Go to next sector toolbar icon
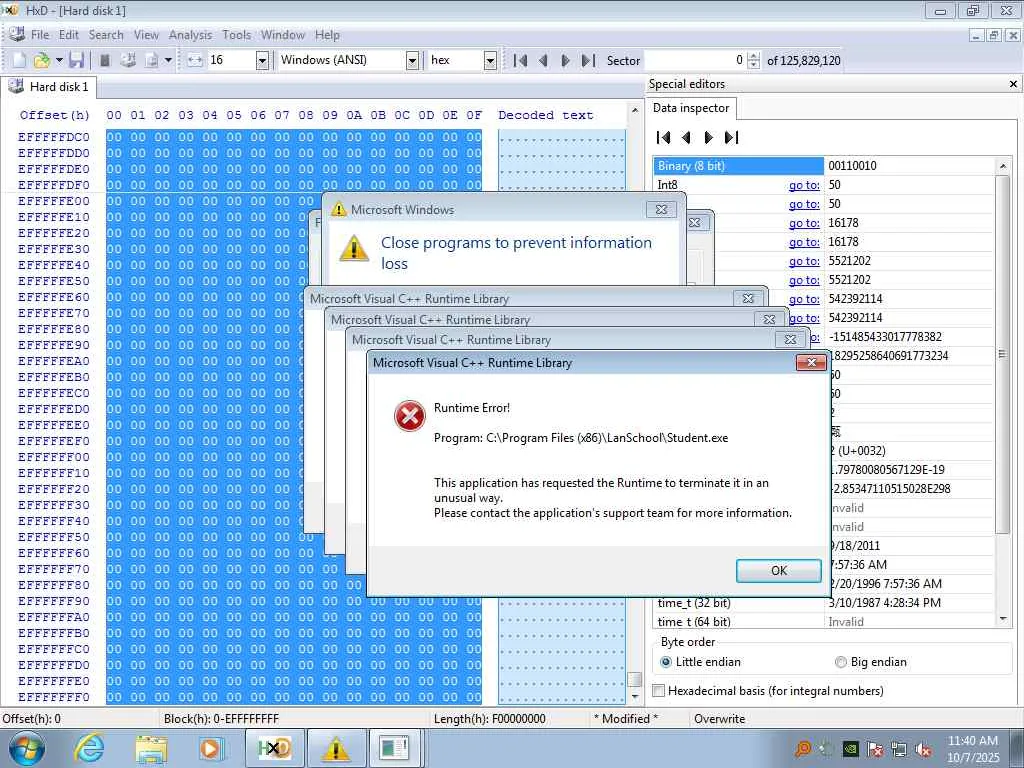This screenshot has height=768, width=1024. pyautogui.click(x=566, y=60)
